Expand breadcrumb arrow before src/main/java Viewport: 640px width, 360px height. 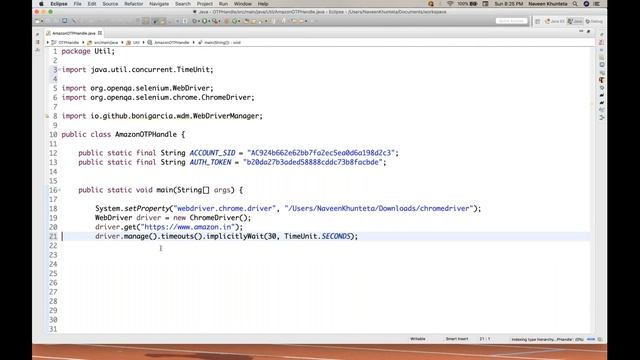(x=83, y=42)
